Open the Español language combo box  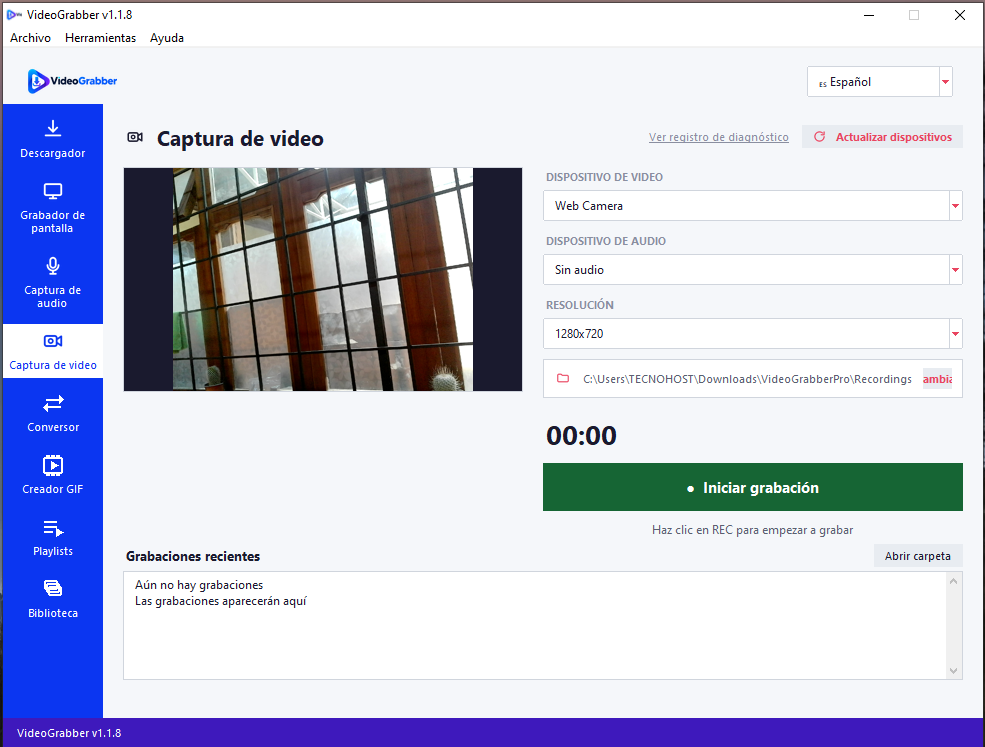879,82
